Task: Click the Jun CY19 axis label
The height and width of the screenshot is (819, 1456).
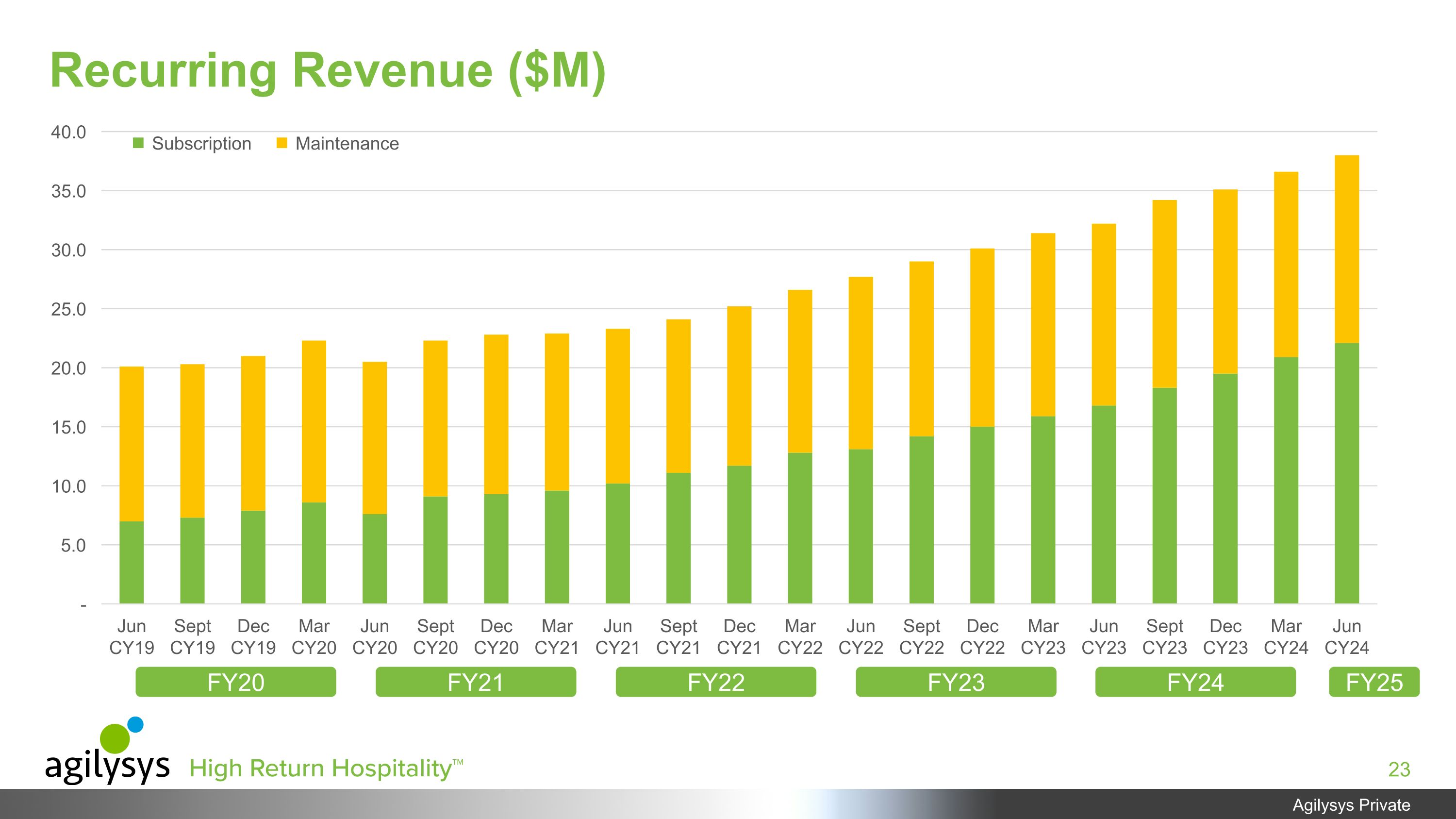Action: click(132, 637)
